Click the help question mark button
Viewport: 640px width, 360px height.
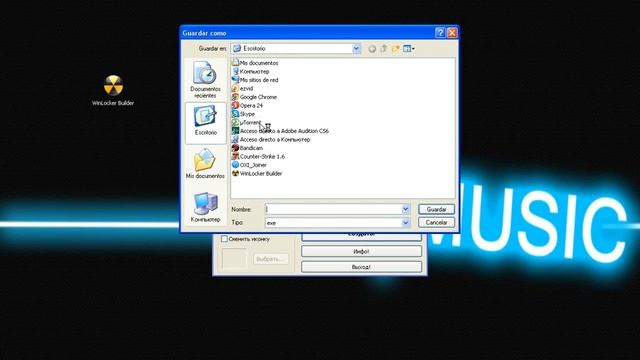[440, 33]
